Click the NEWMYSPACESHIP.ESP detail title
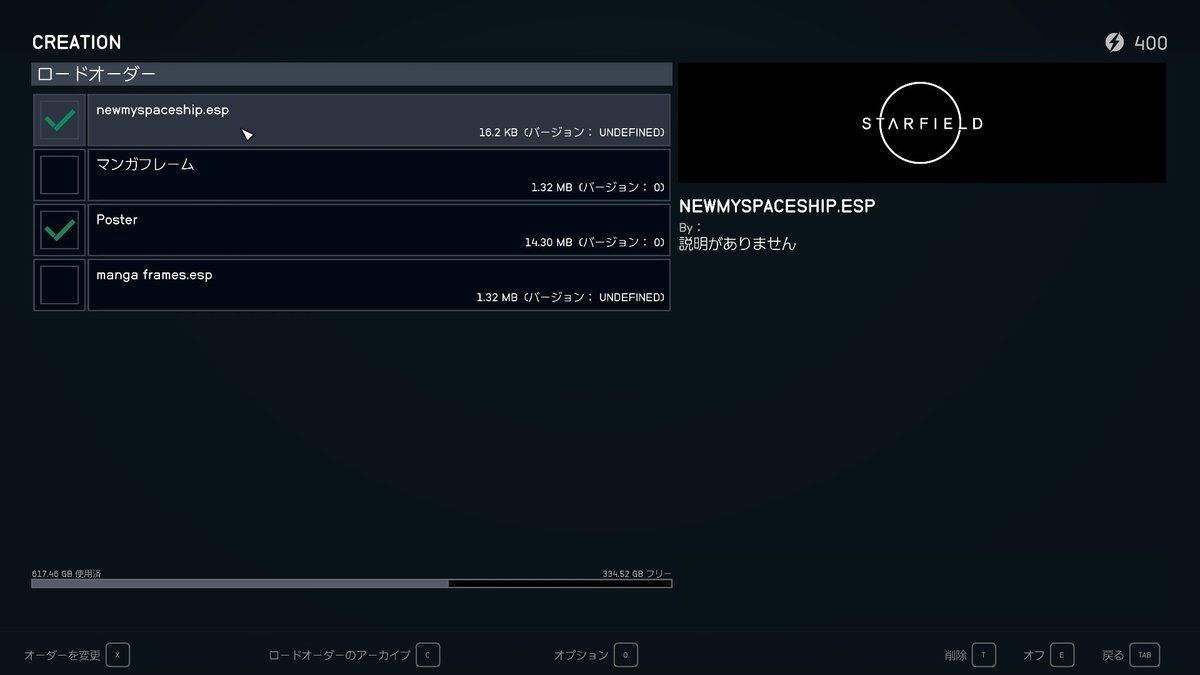The image size is (1200, 675). [x=777, y=206]
